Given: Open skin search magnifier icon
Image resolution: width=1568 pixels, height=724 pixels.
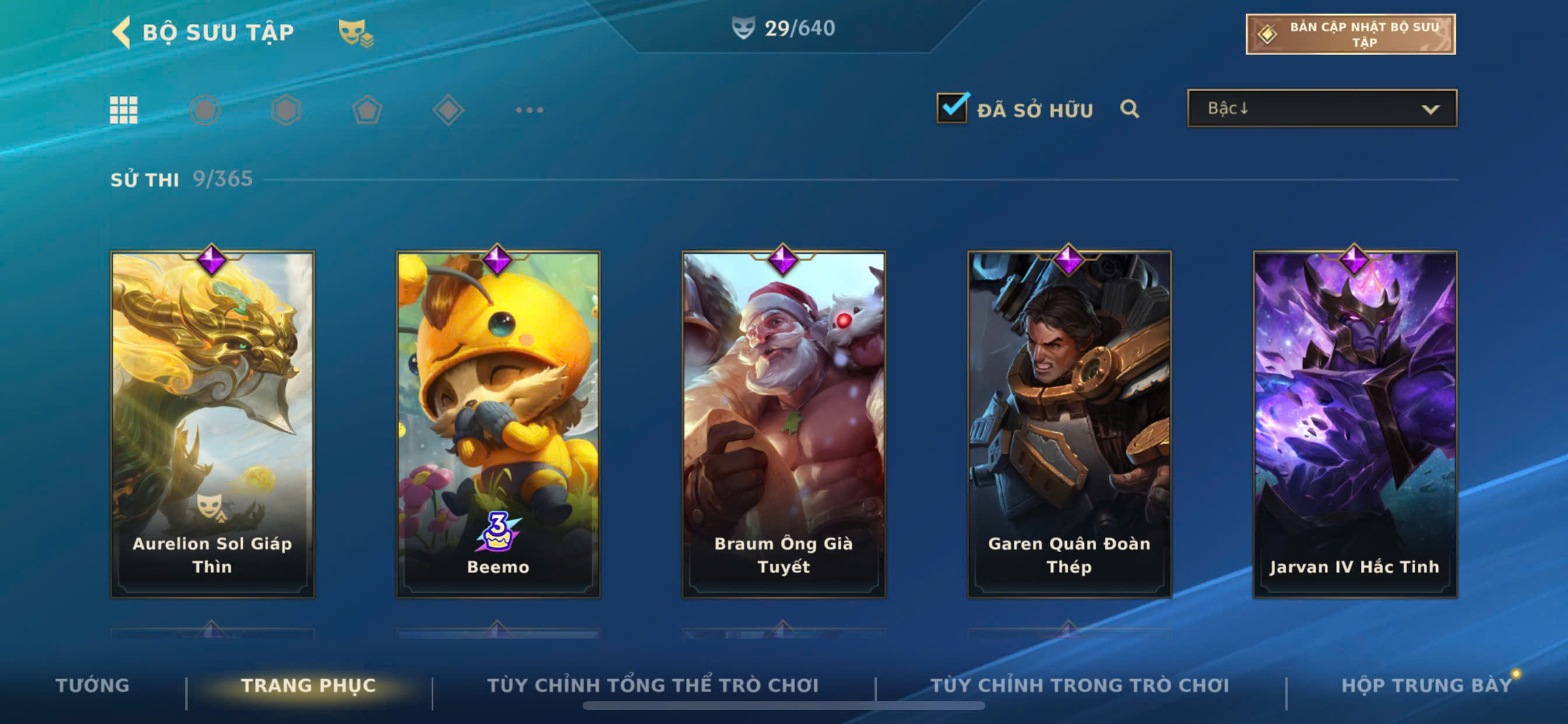Looking at the screenshot, I should (1129, 109).
